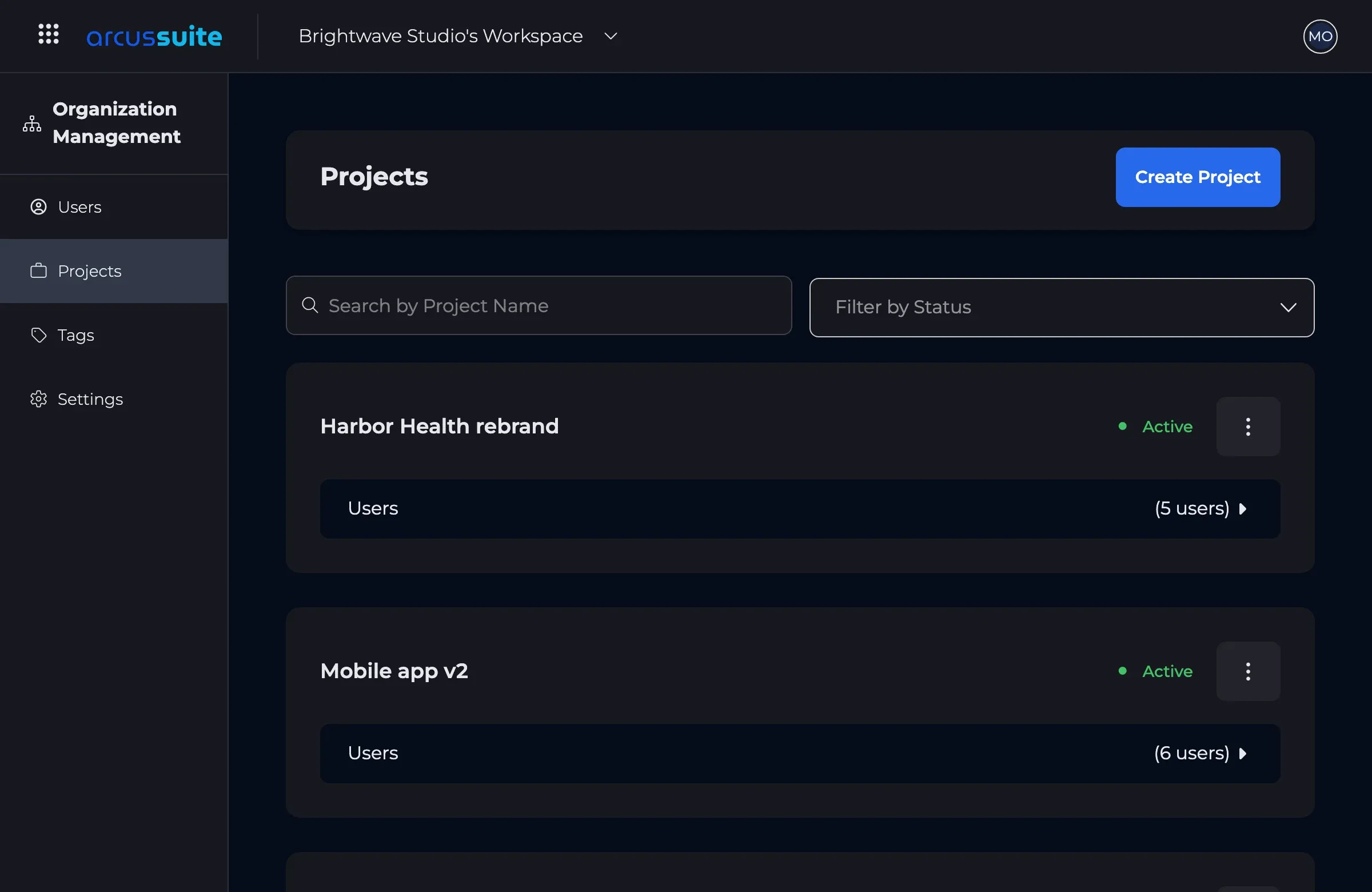Click the Projects page heading
1372x892 pixels.
click(x=374, y=177)
